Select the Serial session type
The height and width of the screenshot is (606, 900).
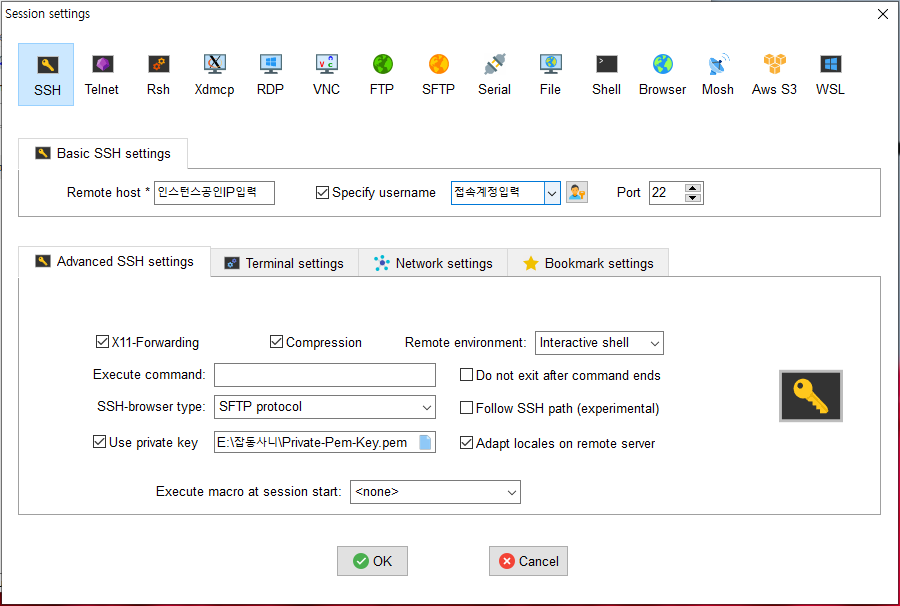[494, 75]
